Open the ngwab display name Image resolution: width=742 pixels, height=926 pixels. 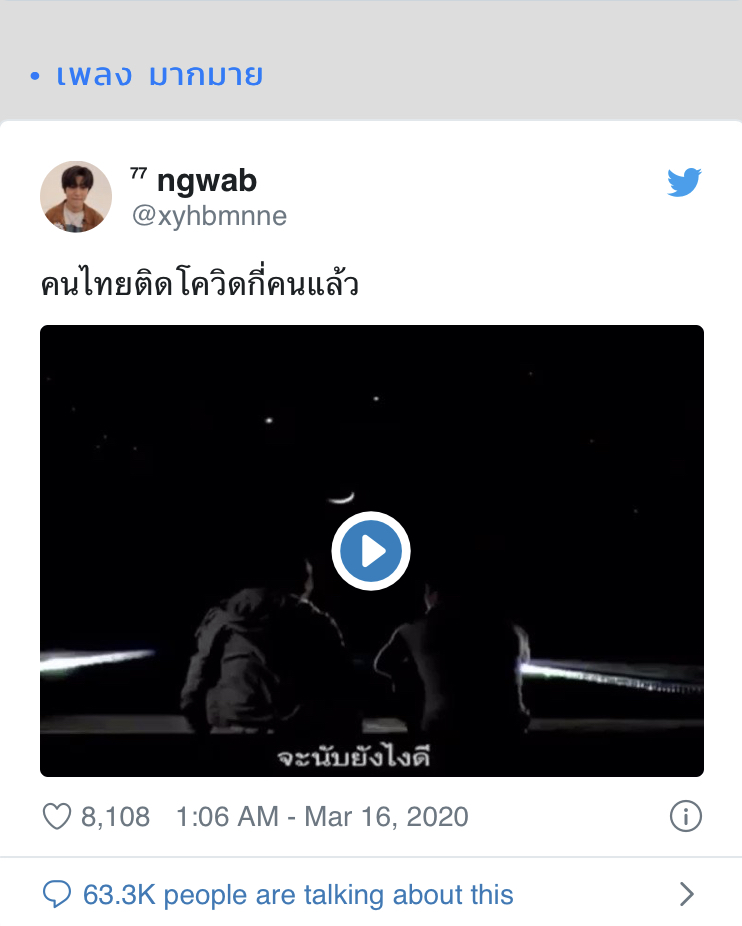pos(207,181)
